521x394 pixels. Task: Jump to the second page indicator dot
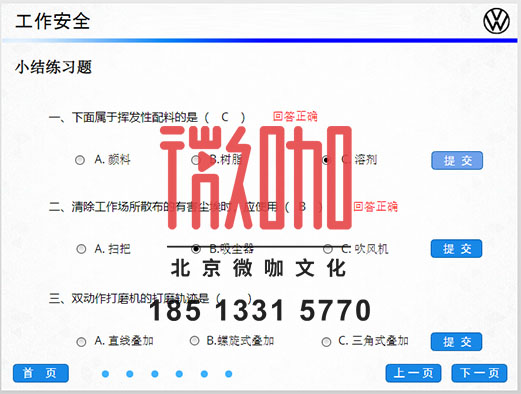[130, 374]
